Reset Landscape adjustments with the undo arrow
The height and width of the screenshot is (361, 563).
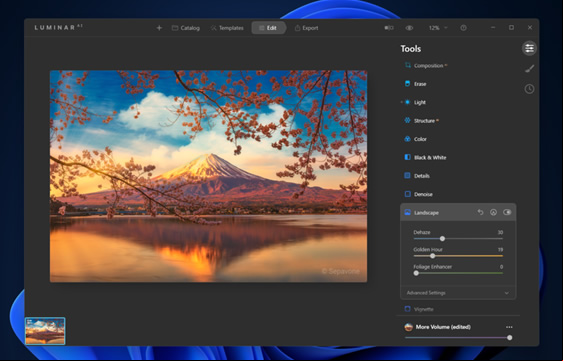click(480, 212)
